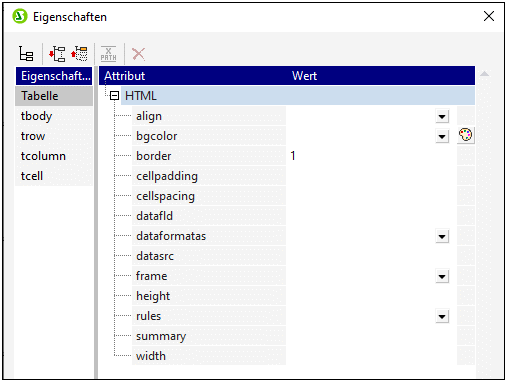Select tcell in the properties list

click(x=54, y=176)
